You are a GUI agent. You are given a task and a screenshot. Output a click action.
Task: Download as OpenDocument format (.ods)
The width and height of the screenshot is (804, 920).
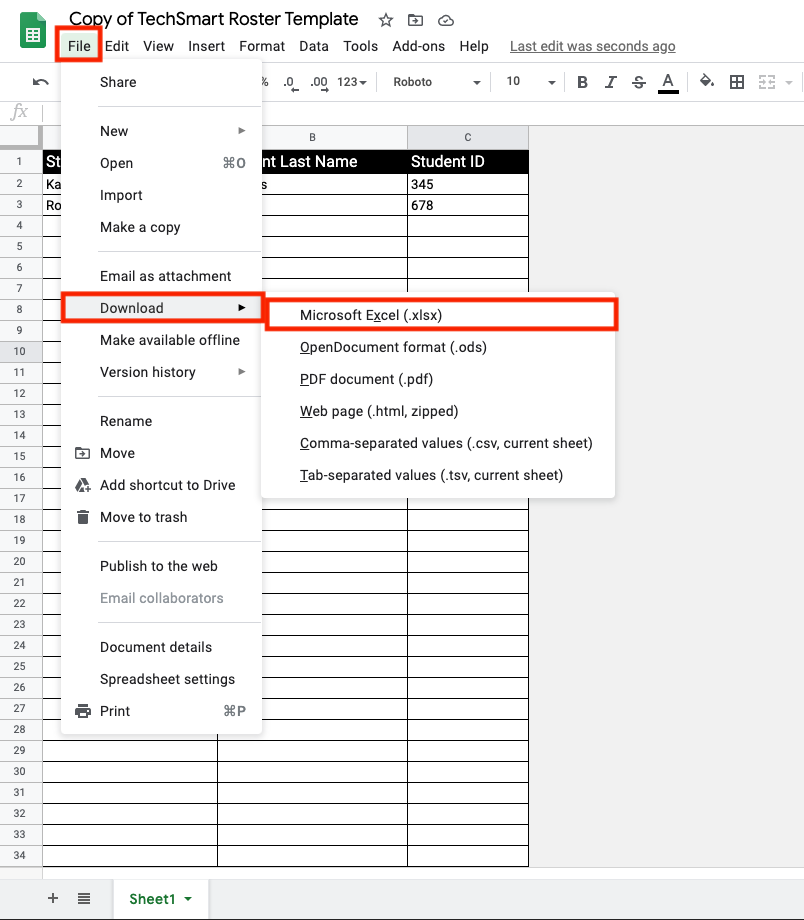(438, 347)
